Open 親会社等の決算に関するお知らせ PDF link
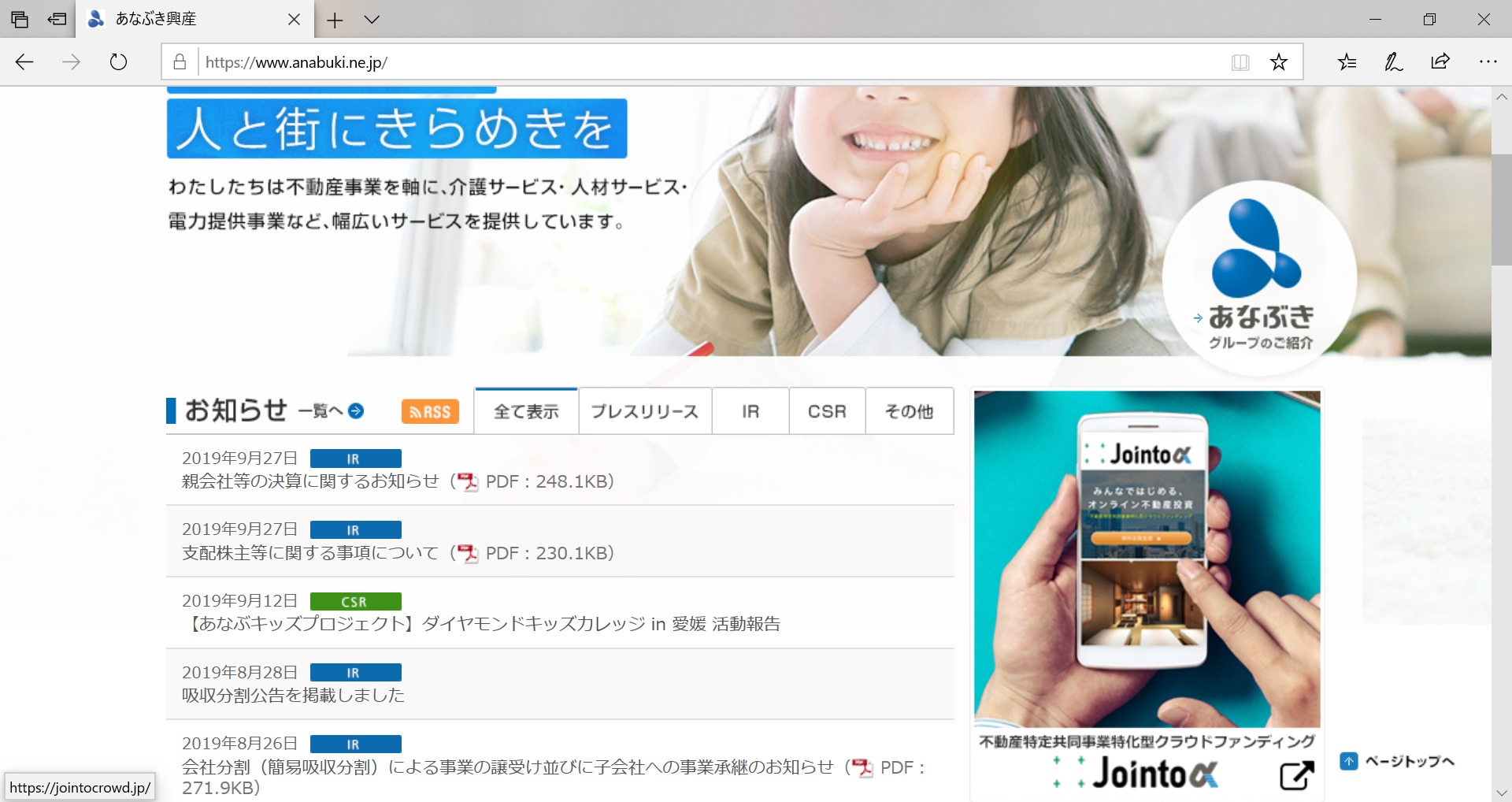 pos(310,481)
